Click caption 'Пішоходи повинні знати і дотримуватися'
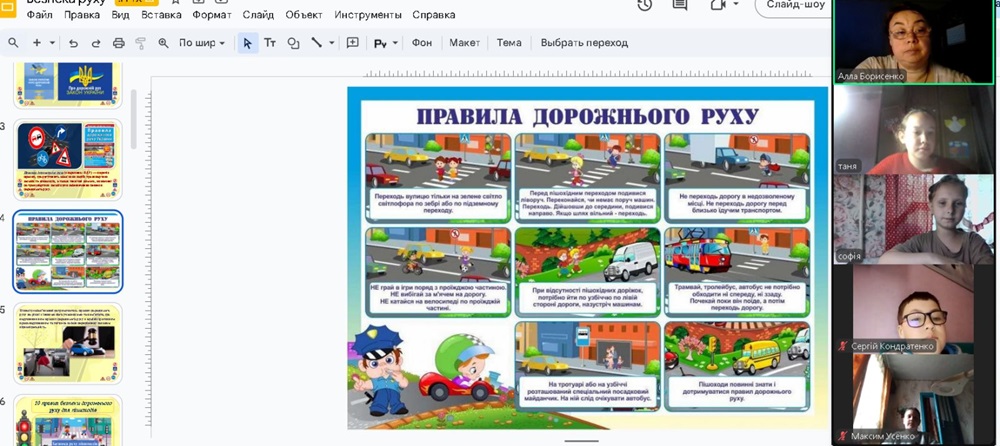1000x446 pixels. click(737, 394)
